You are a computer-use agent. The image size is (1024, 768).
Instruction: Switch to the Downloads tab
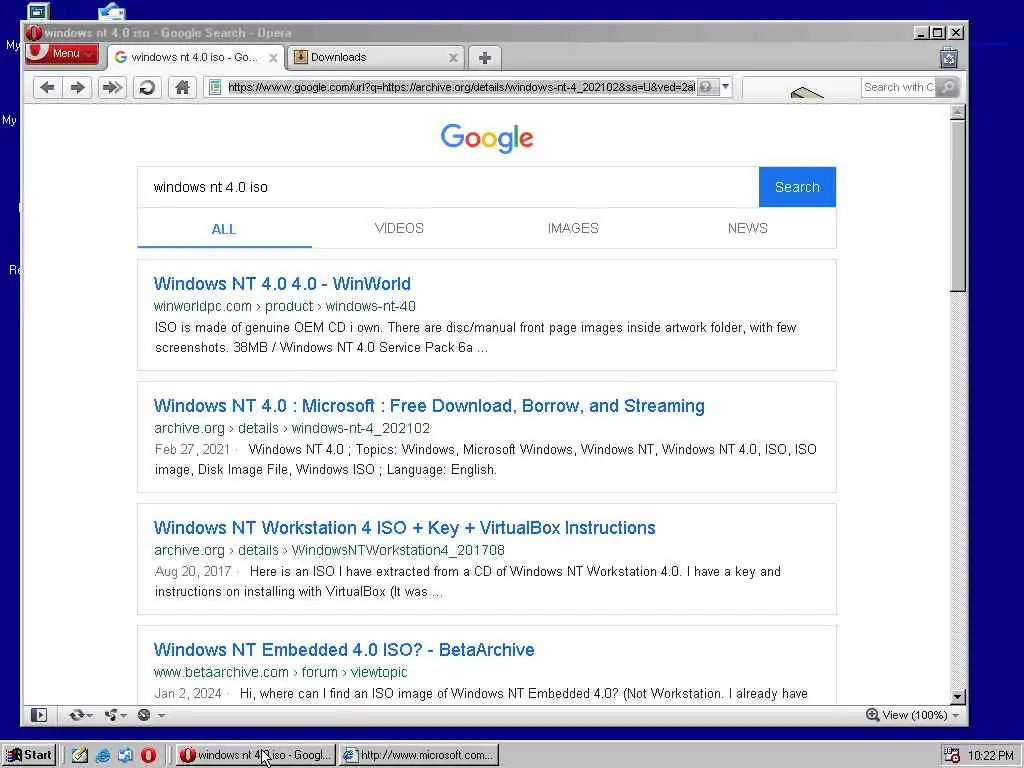click(376, 57)
